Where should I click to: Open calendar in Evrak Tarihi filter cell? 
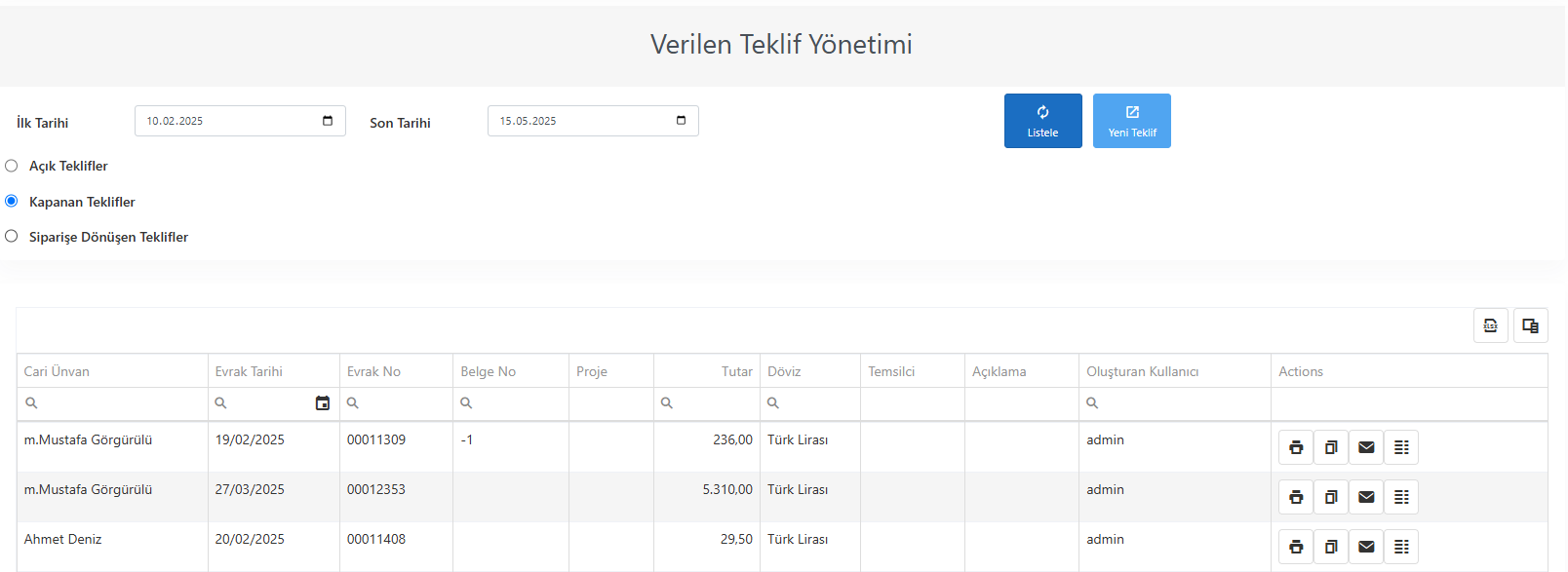click(x=323, y=403)
